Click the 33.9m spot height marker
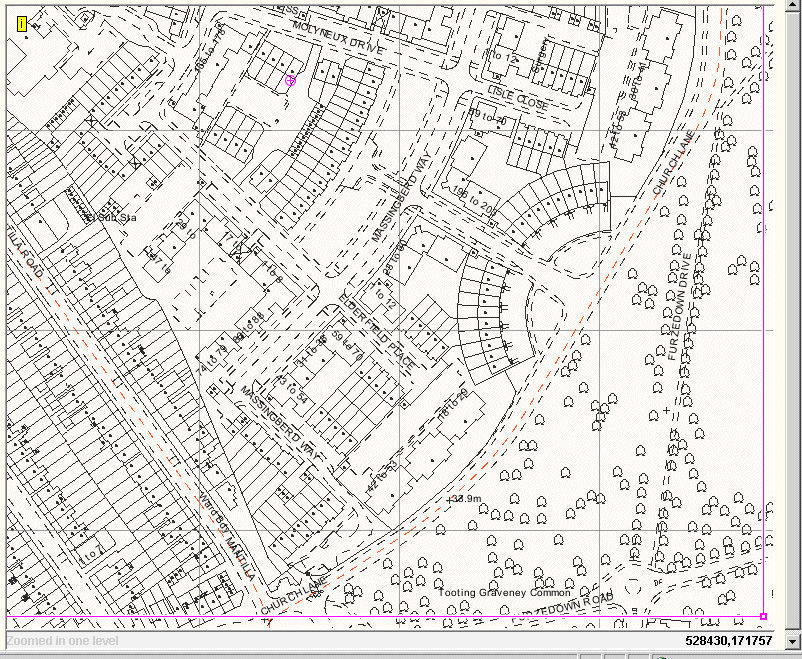This screenshot has width=802, height=659. point(464,498)
